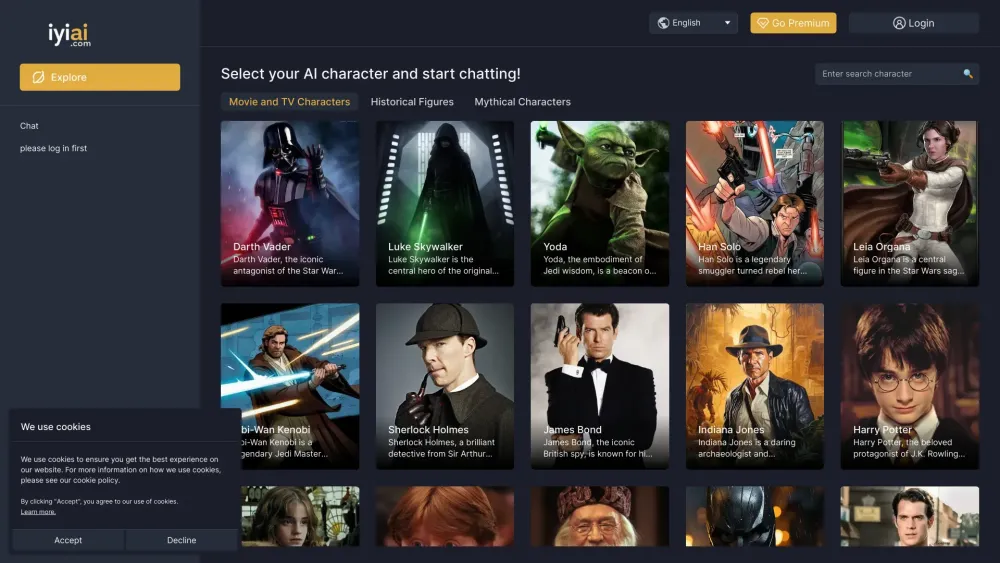Click the user profile icon beside Login
Image resolution: width=1000 pixels, height=563 pixels.
pos(899,23)
